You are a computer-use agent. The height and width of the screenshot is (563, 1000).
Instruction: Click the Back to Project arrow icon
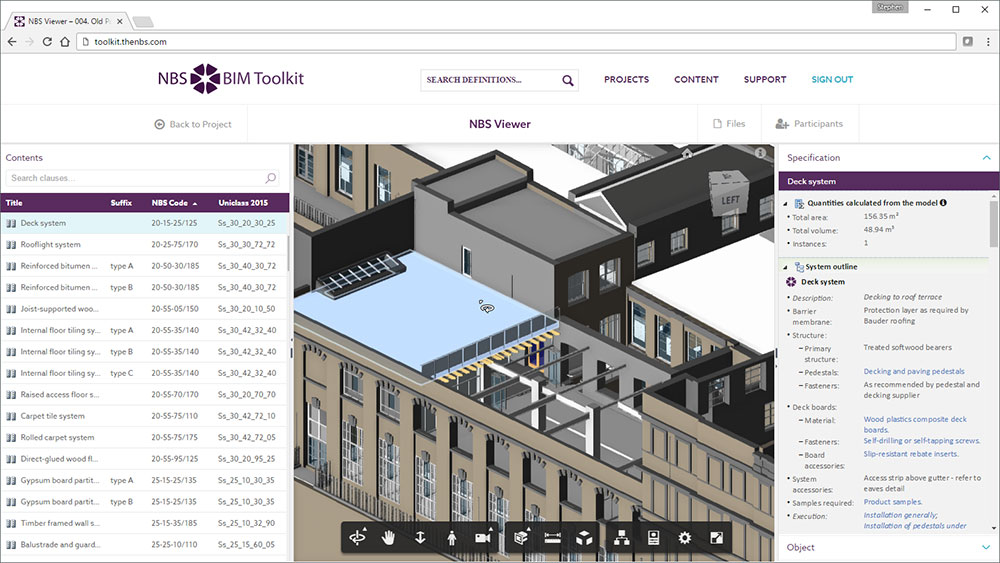(x=159, y=124)
